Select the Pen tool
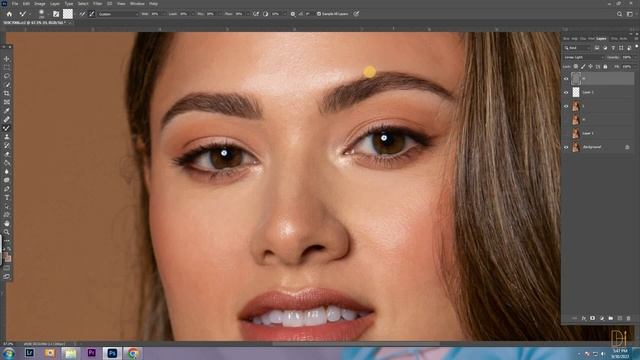The height and width of the screenshot is (360, 640). pos(7,189)
